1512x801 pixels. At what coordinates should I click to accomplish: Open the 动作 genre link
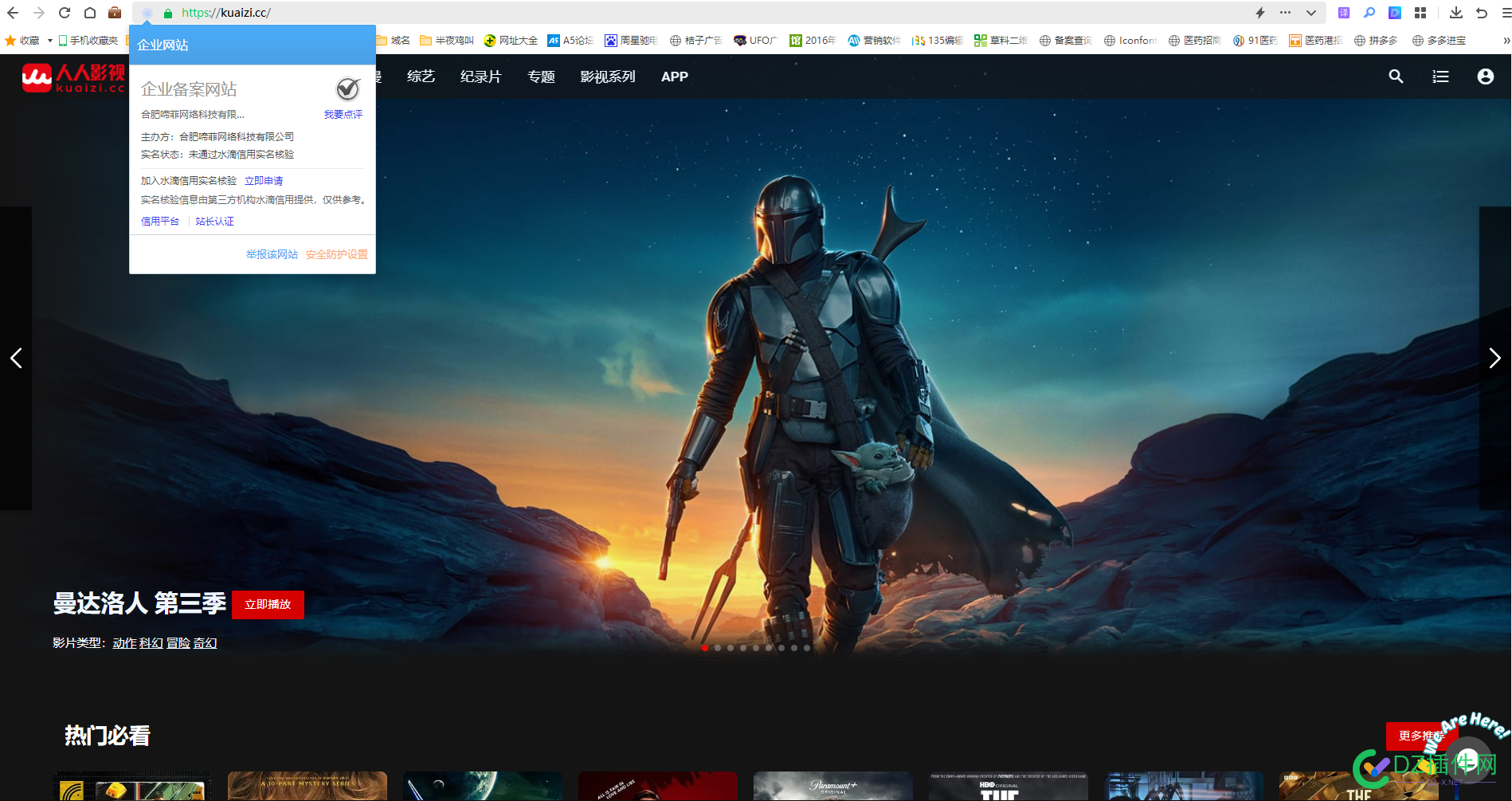click(x=124, y=643)
